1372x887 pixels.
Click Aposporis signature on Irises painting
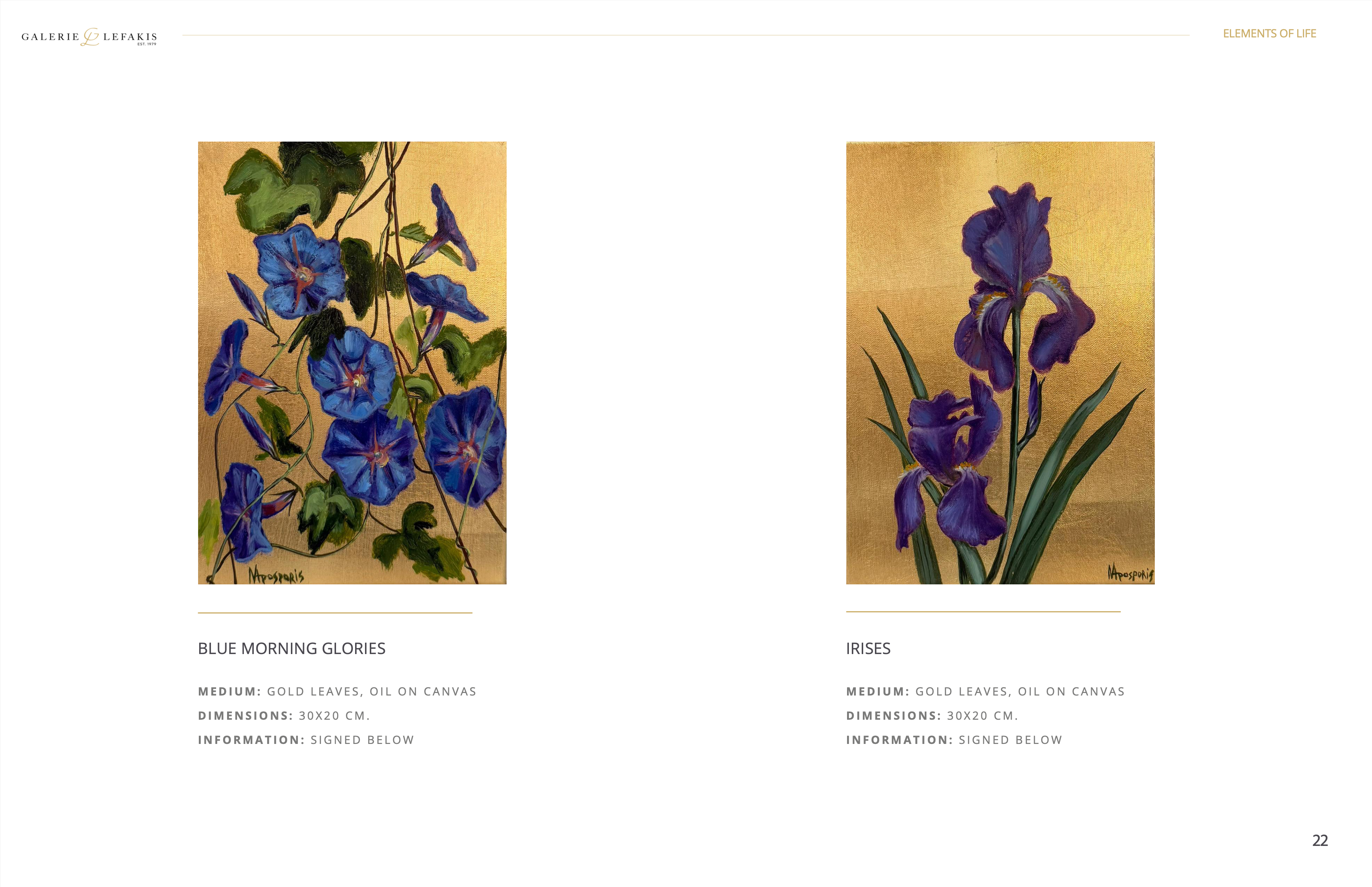pyautogui.click(x=1131, y=573)
